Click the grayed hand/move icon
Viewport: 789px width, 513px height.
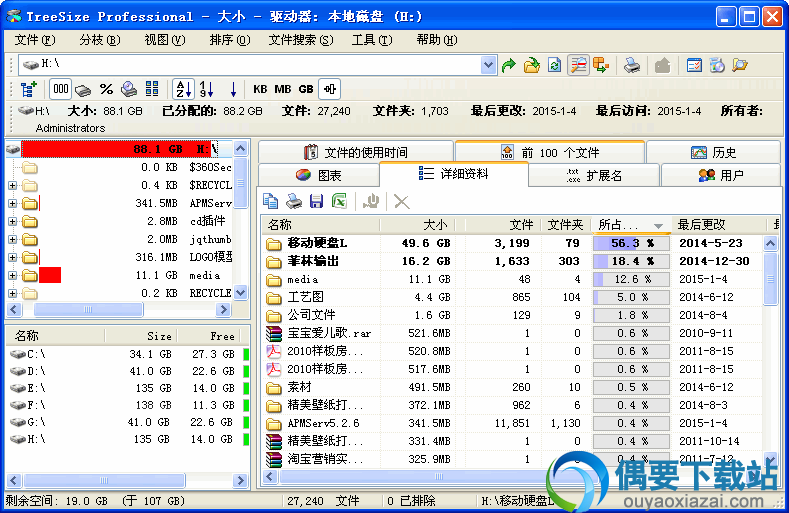click(x=371, y=201)
